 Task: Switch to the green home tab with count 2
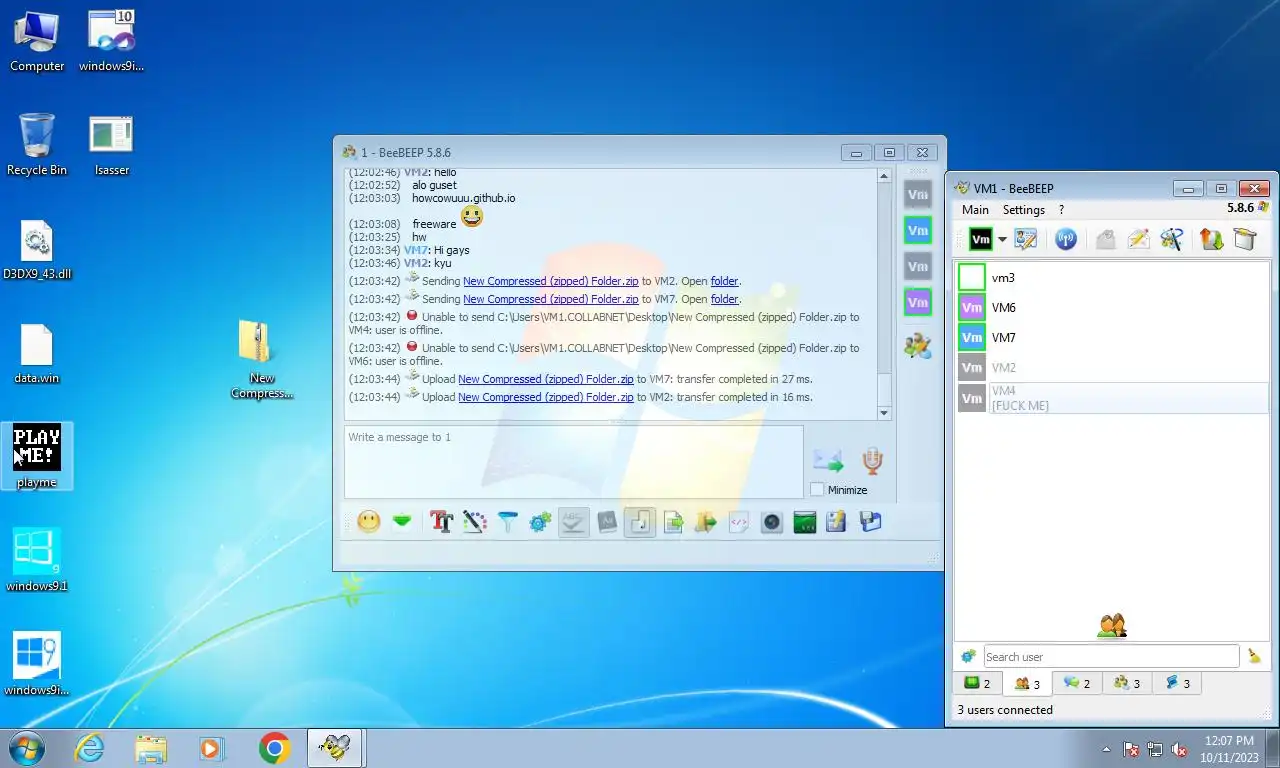tap(977, 684)
